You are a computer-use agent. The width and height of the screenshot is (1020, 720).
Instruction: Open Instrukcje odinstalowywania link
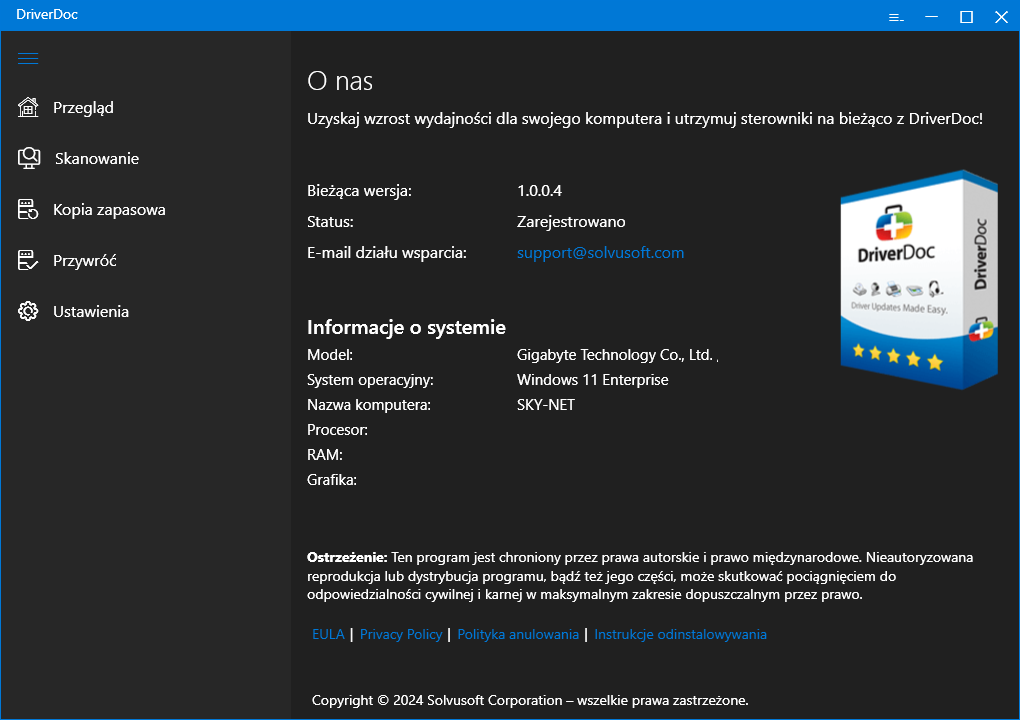click(680, 634)
